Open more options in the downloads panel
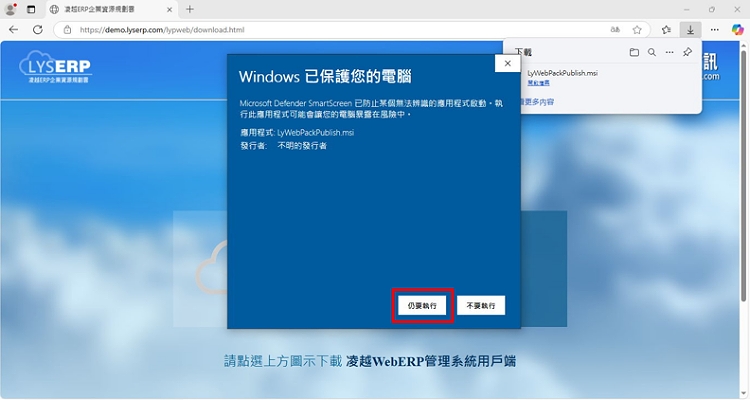 (x=669, y=52)
